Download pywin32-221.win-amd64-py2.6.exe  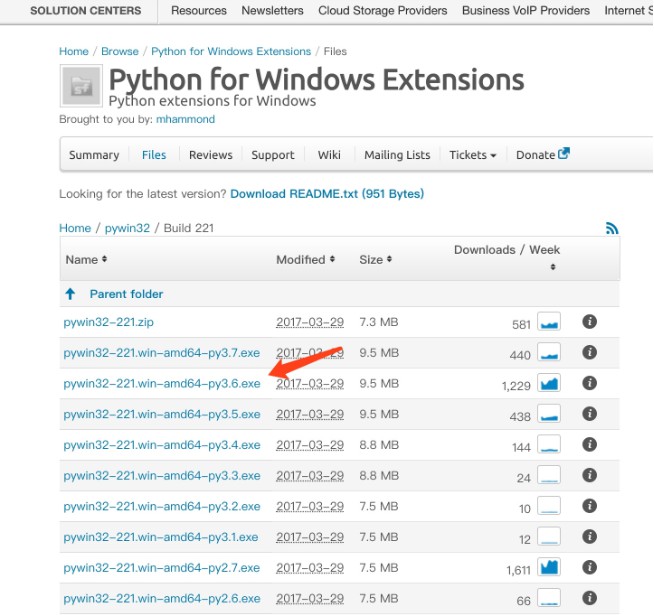[x=162, y=599]
